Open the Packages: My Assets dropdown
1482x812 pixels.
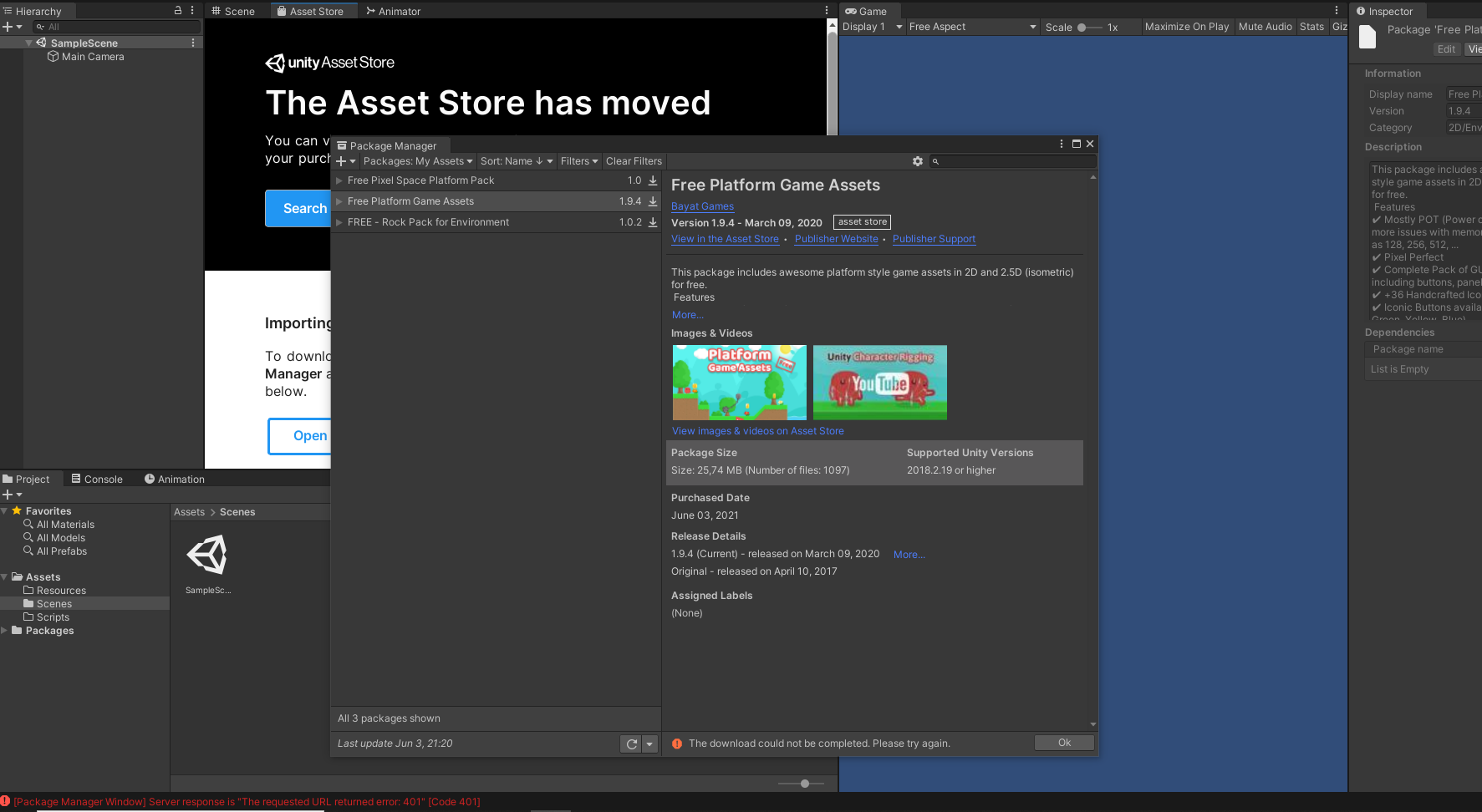418,161
